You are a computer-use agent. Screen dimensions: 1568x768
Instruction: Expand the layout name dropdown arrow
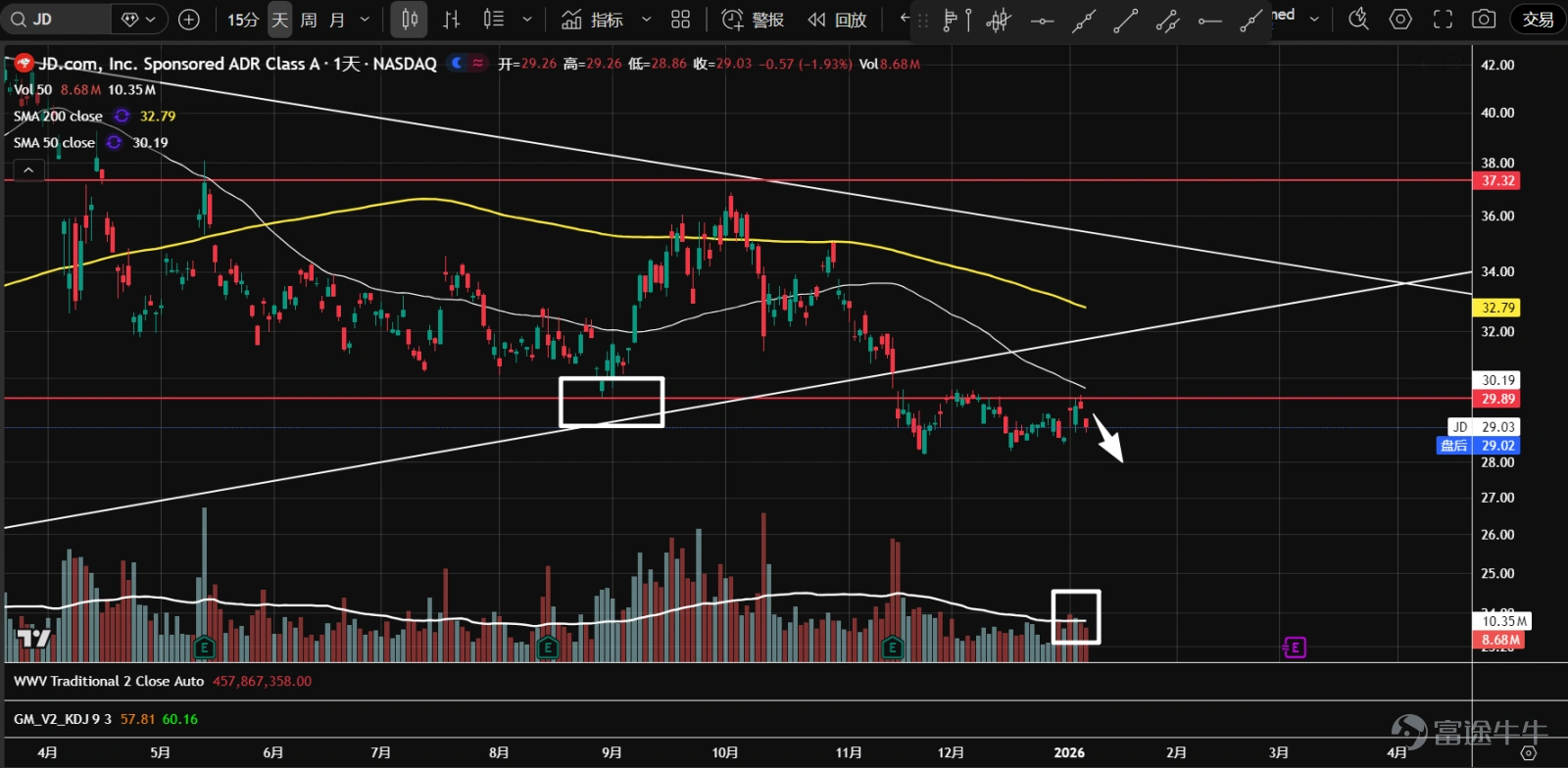pyautogui.click(x=1314, y=20)
